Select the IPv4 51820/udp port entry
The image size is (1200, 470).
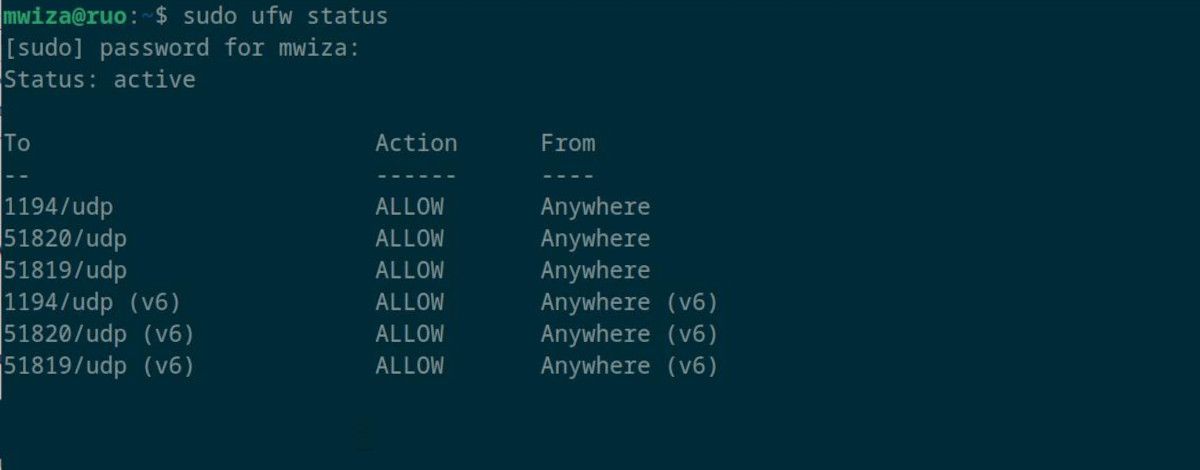(65, 239)
